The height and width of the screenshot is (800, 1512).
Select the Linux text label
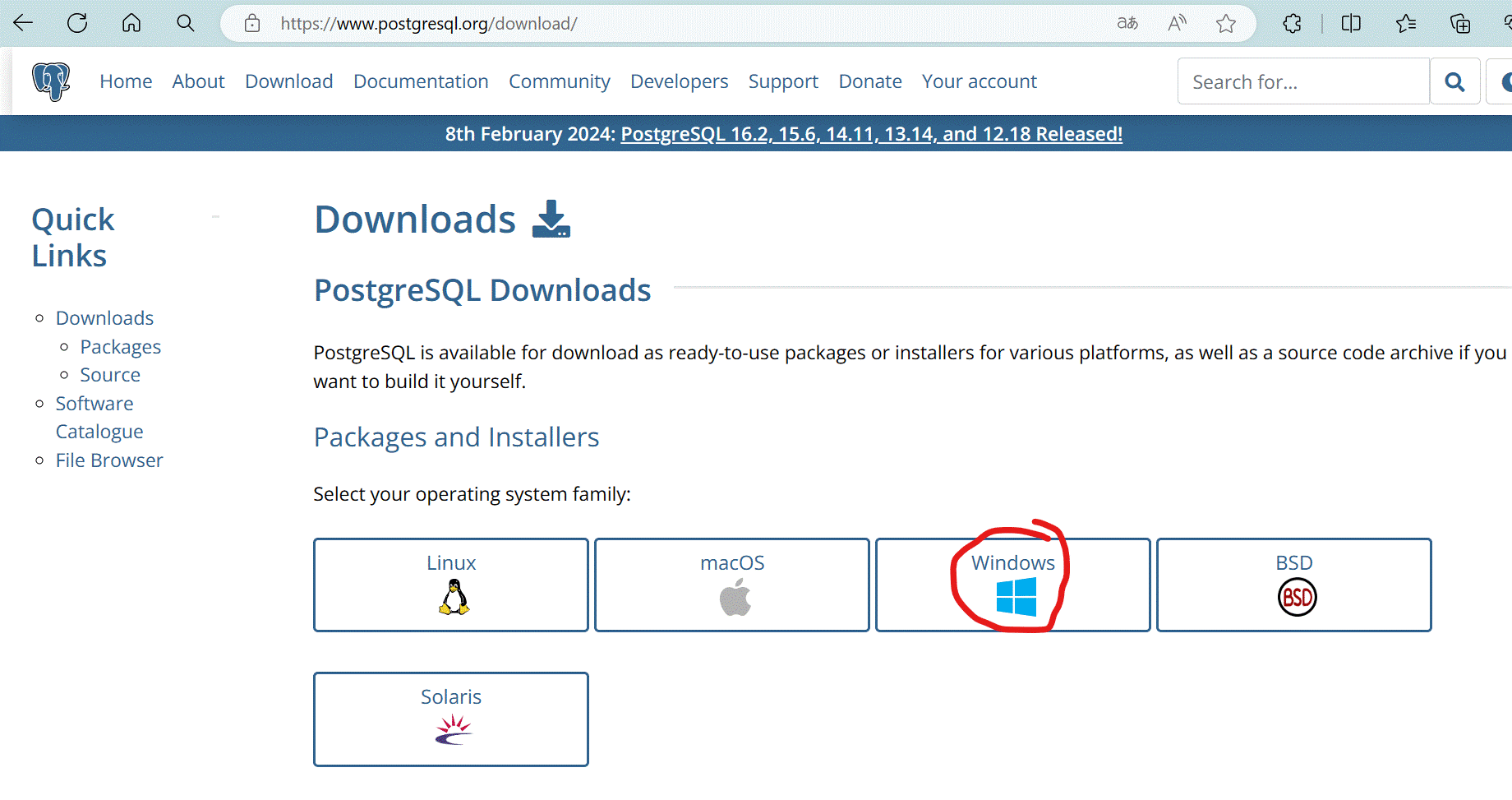451,563
